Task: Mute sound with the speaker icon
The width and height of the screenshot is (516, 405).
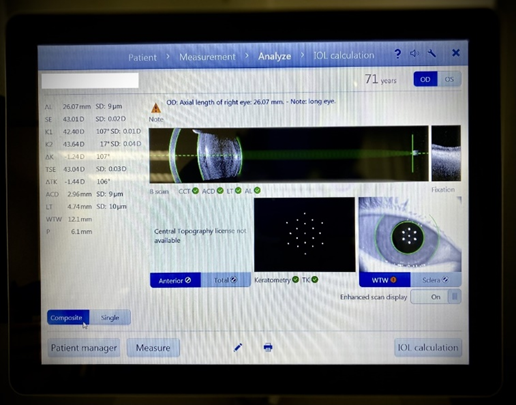Action: click(414, 53)
